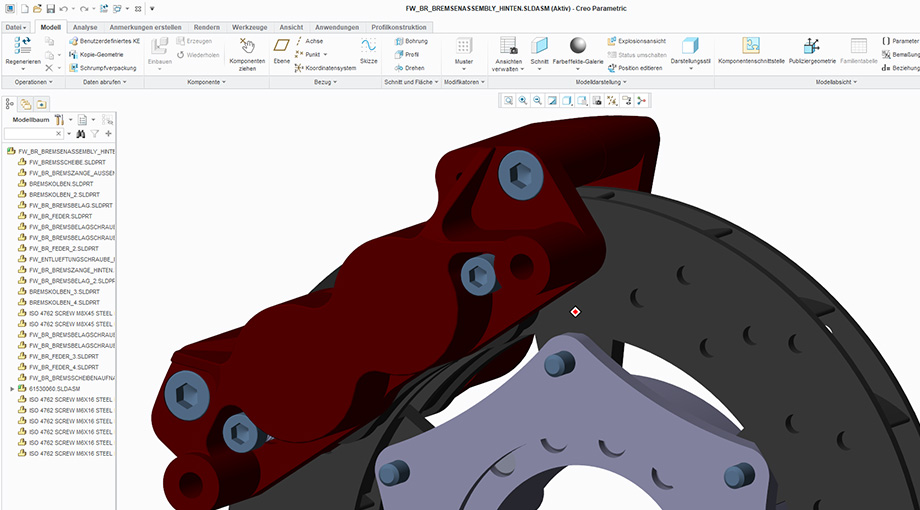The image size is (920, 510).
Task: Click the model tree search field
Action: click(32, 133)
